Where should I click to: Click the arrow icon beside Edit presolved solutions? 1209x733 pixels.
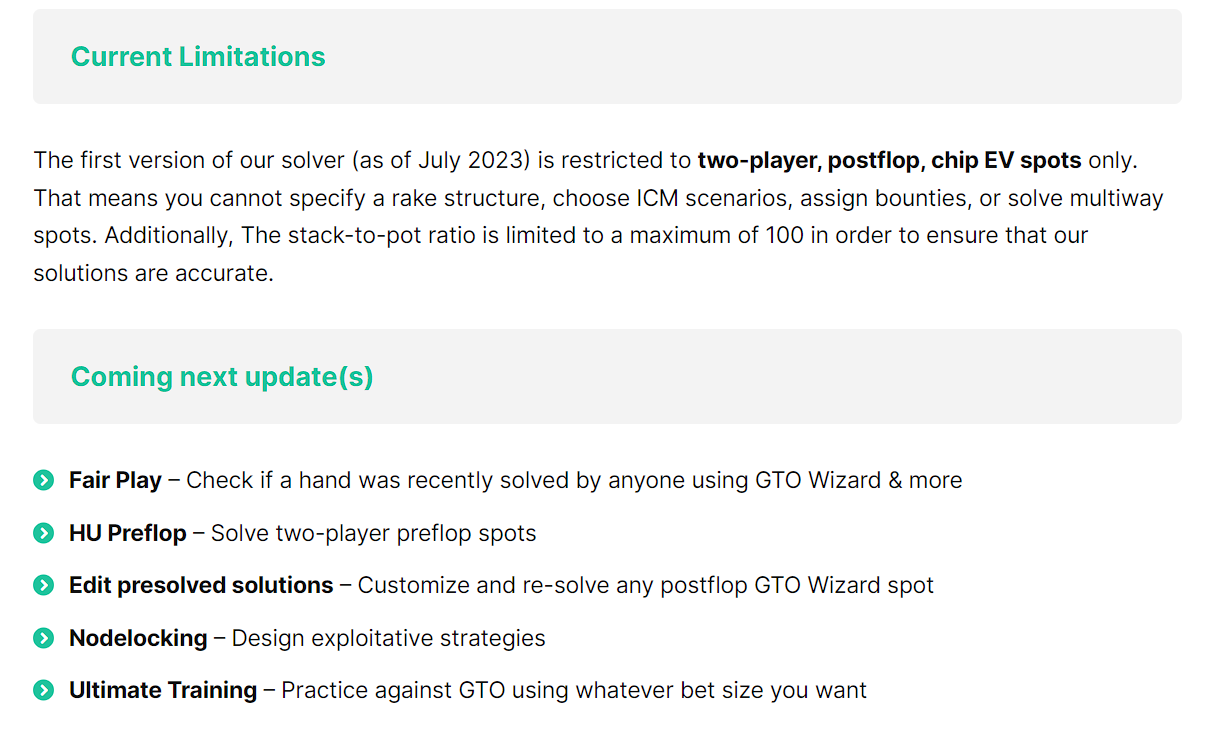tap(43, 586)
